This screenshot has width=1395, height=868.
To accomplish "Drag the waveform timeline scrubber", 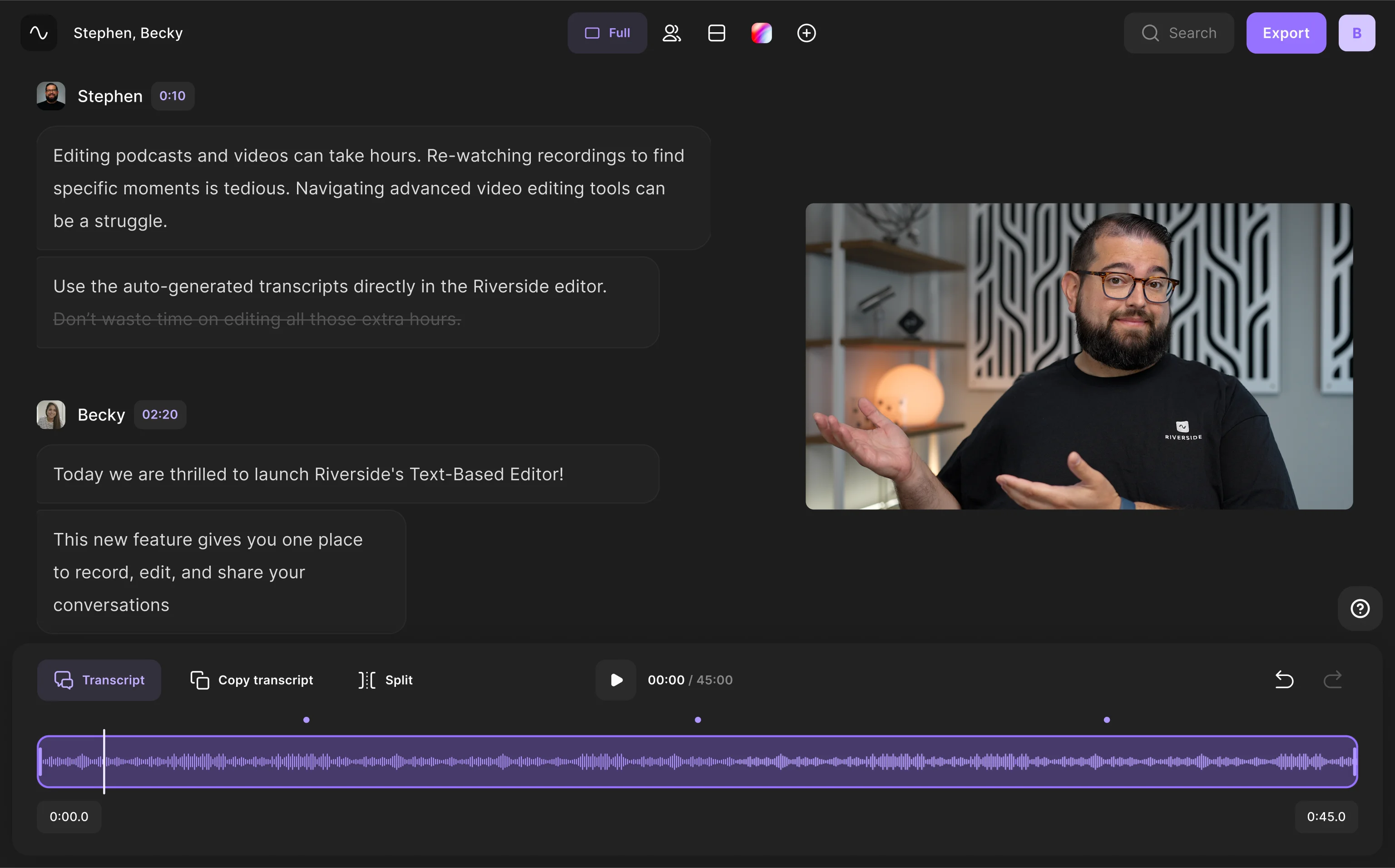I will click(105, 763).
